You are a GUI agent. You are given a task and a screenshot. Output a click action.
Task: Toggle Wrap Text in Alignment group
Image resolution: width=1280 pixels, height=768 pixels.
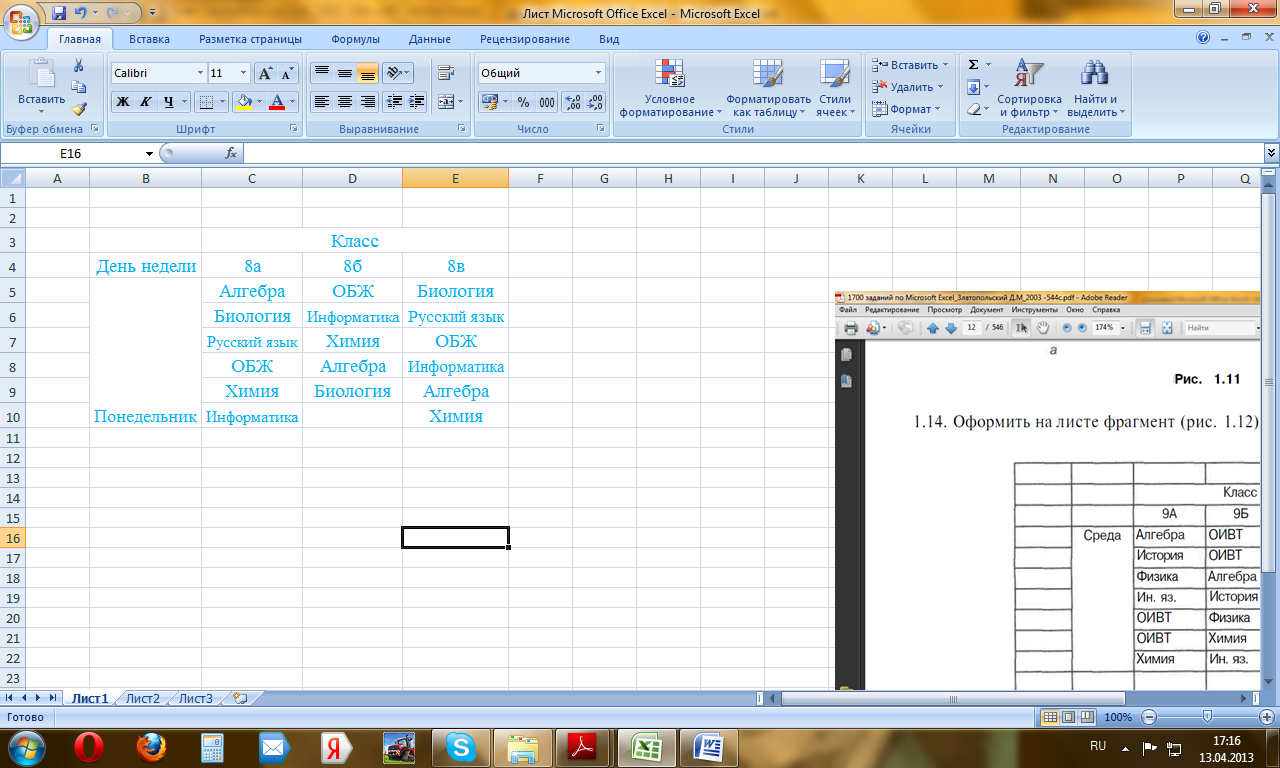(446, 73)
